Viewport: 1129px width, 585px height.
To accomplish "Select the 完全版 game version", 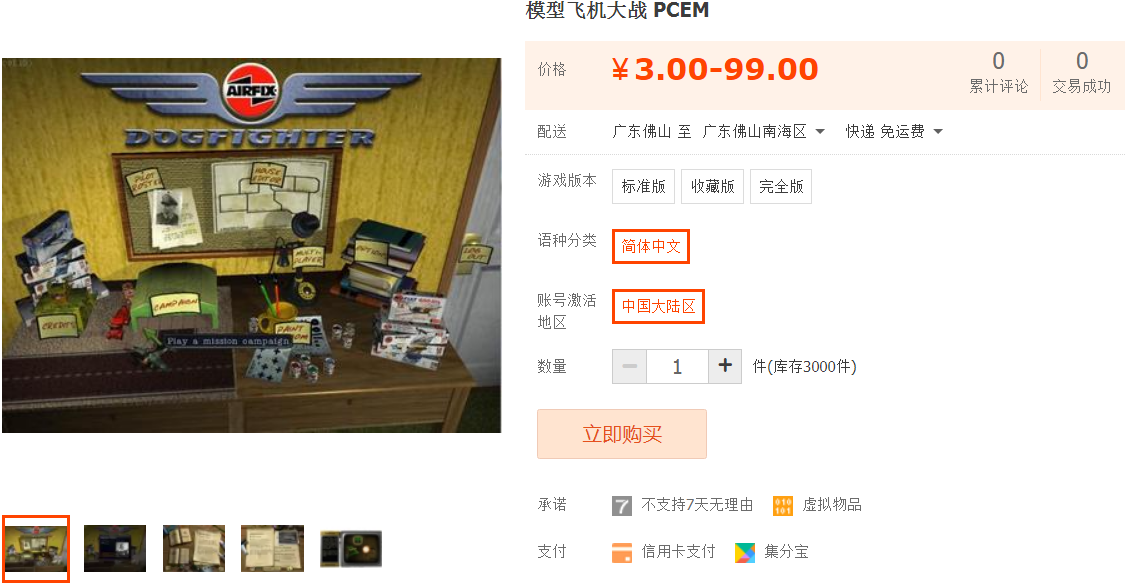I will click(x=781, y=187).
